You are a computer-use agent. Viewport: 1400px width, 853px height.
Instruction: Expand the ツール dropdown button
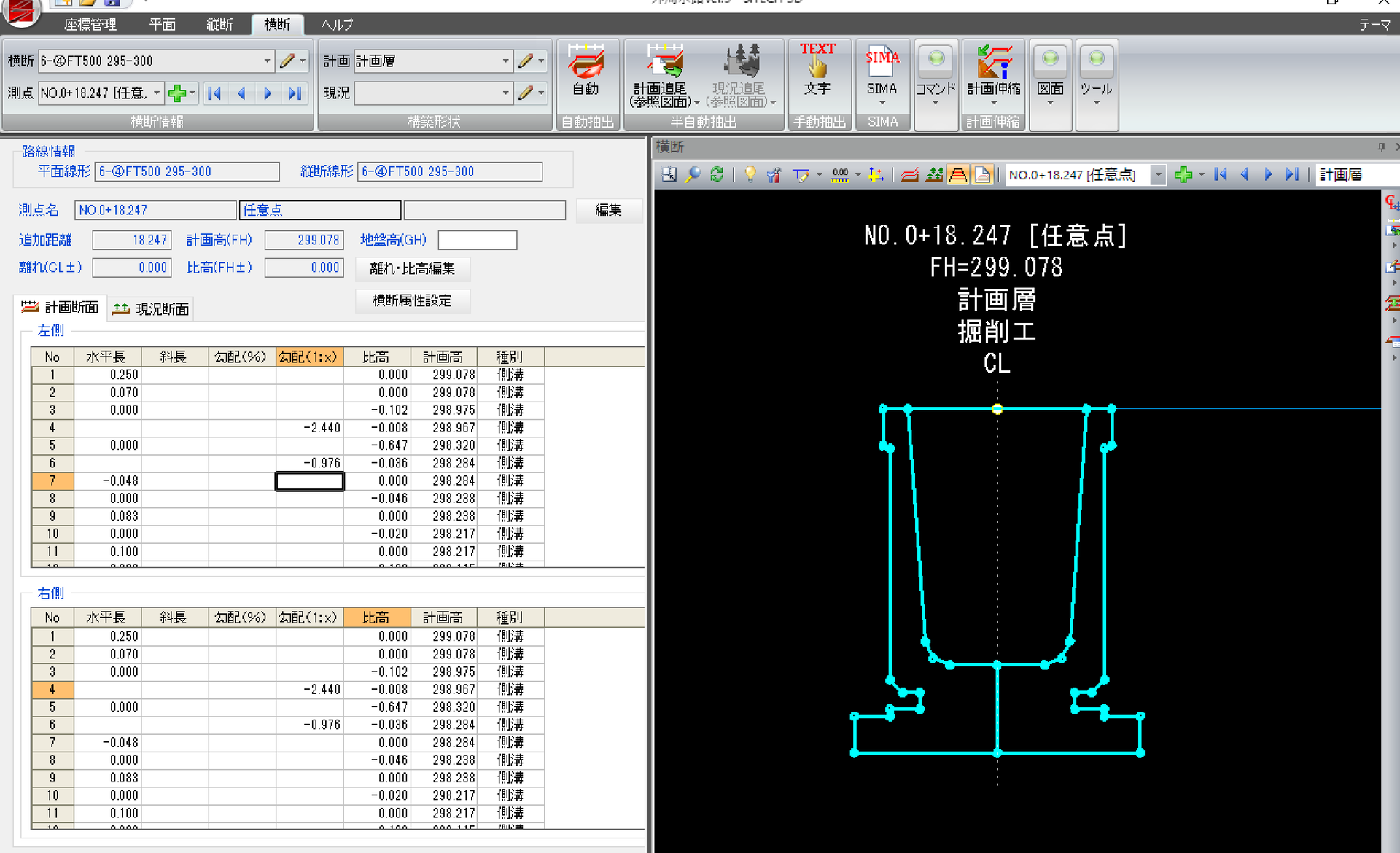(x=1096, y=85)
